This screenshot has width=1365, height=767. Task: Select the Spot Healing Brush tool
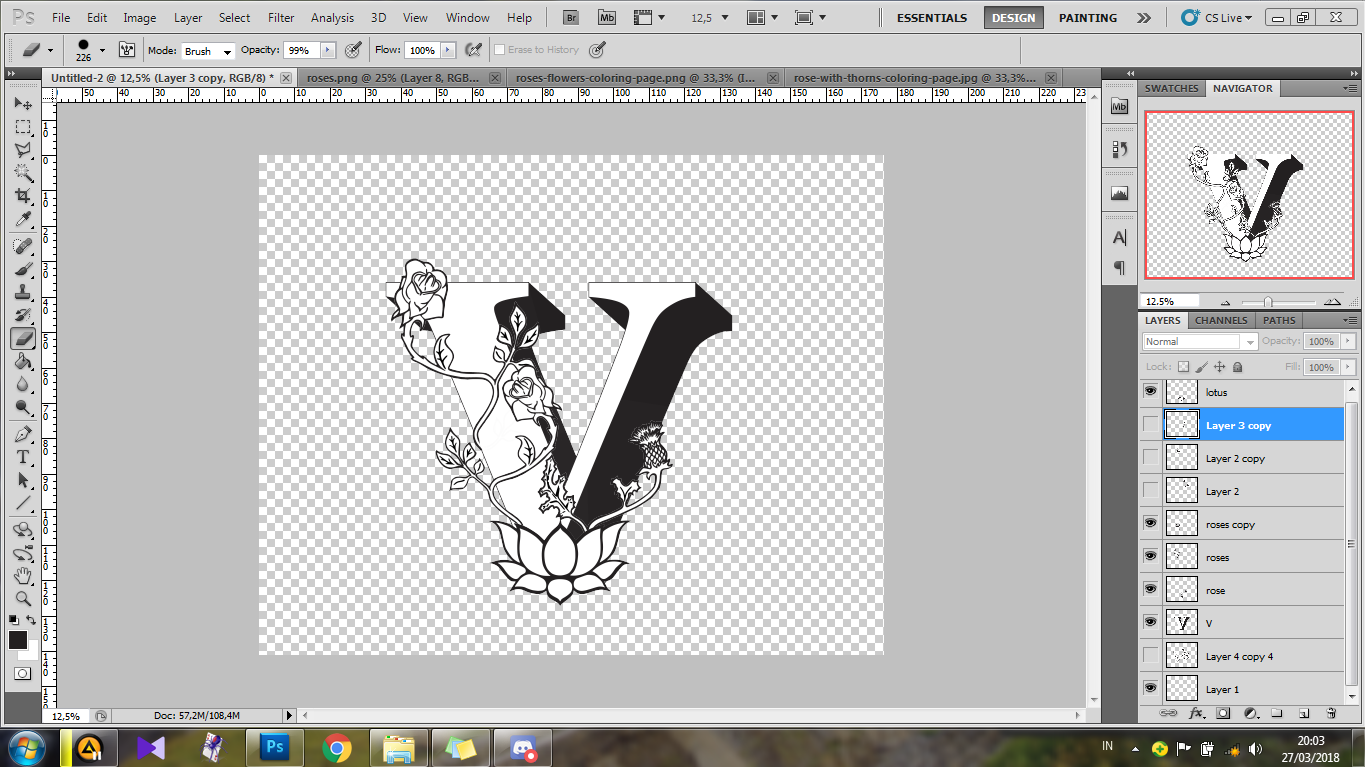pos(23,246)
